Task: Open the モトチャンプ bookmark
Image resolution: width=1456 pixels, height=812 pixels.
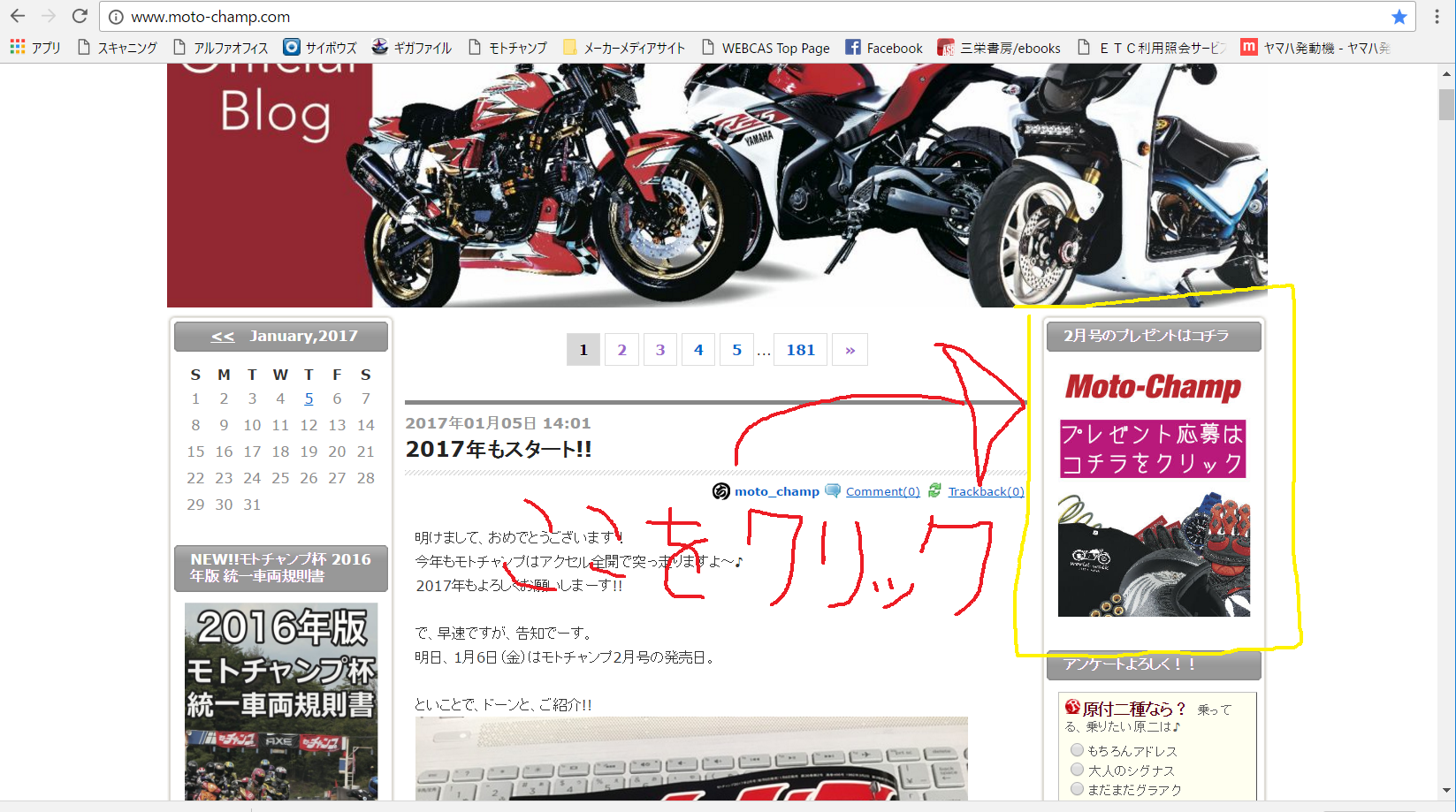Action: [x=507, y=48]
